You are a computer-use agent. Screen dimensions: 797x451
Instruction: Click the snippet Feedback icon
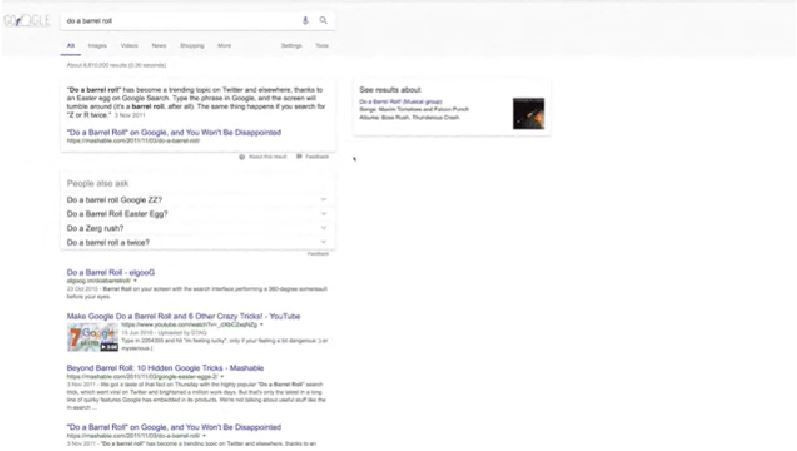tap(299, 156)
